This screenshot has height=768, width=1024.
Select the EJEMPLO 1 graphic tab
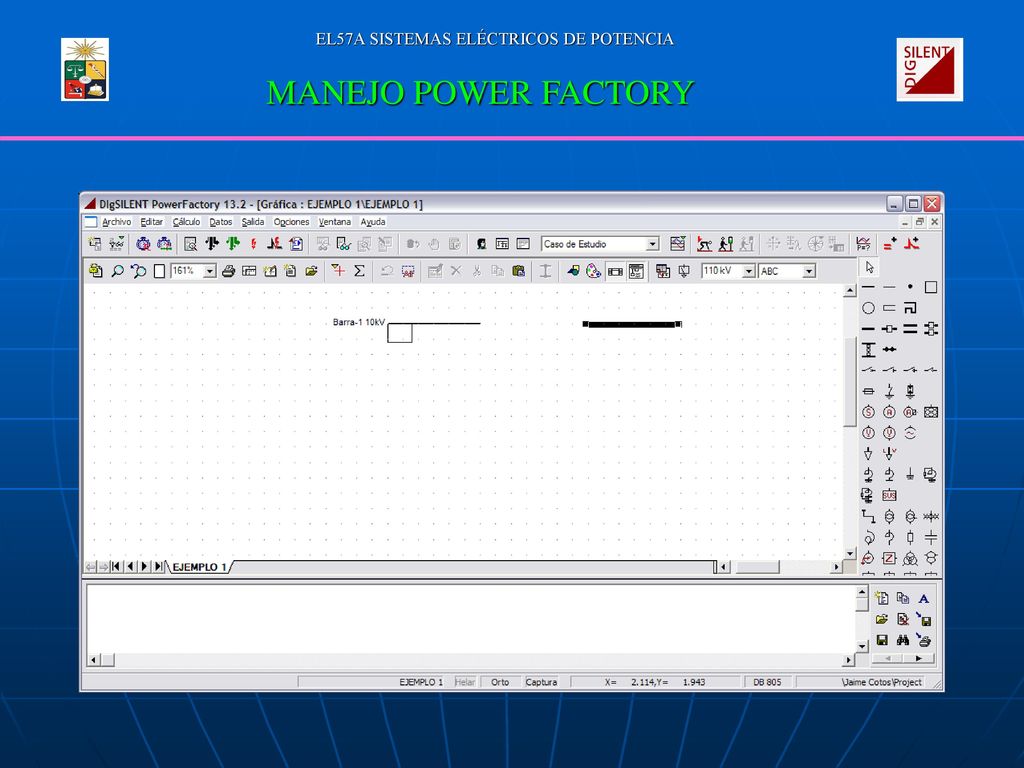tap(199, 567)
